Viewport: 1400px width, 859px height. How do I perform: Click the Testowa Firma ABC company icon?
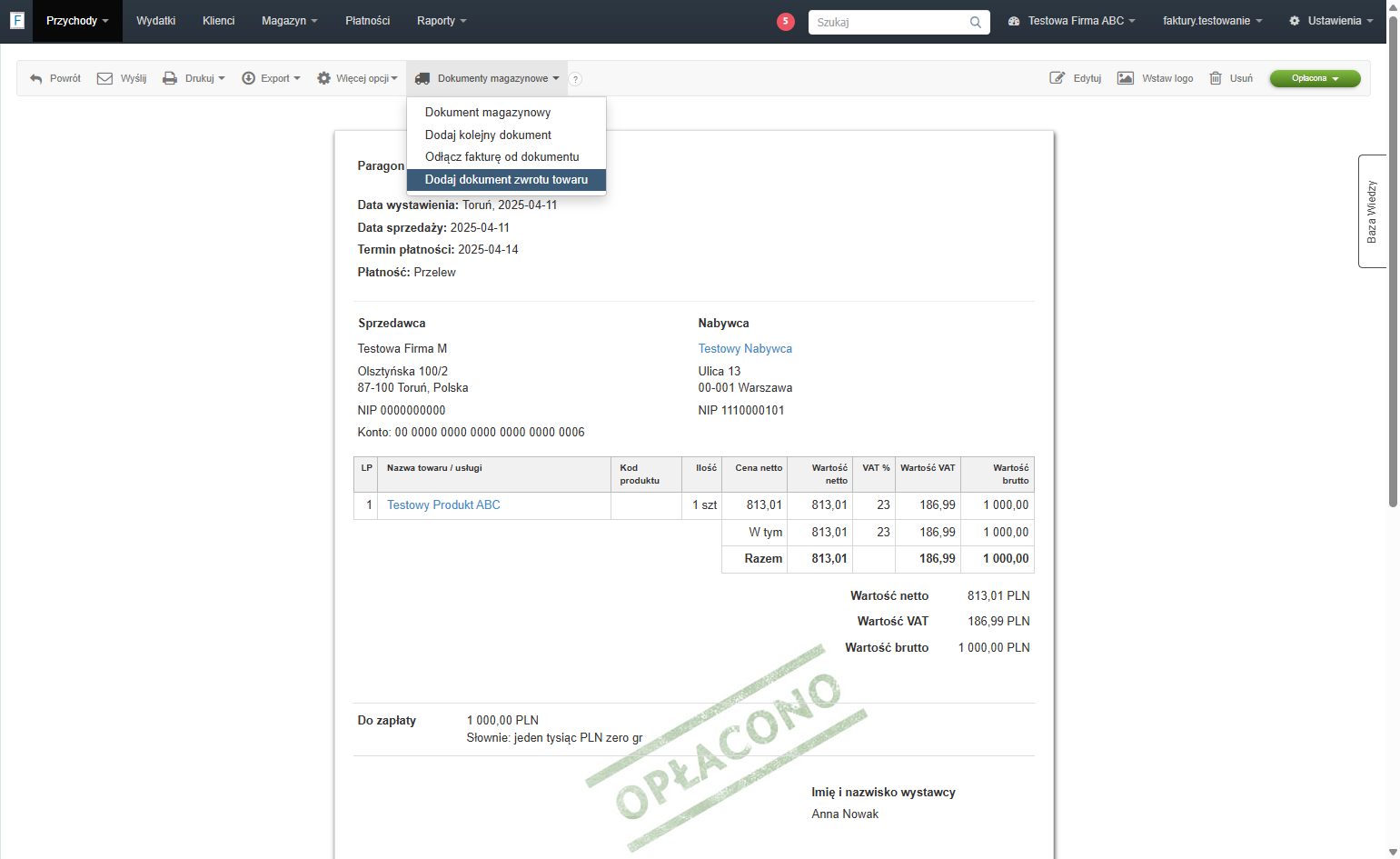click(x=1014, y=21)
